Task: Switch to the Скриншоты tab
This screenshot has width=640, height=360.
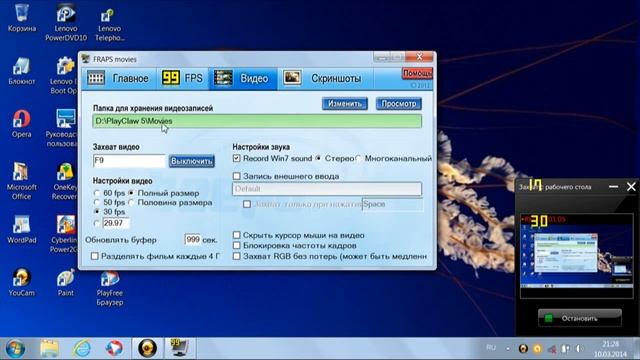Action: tap(325, 78)
